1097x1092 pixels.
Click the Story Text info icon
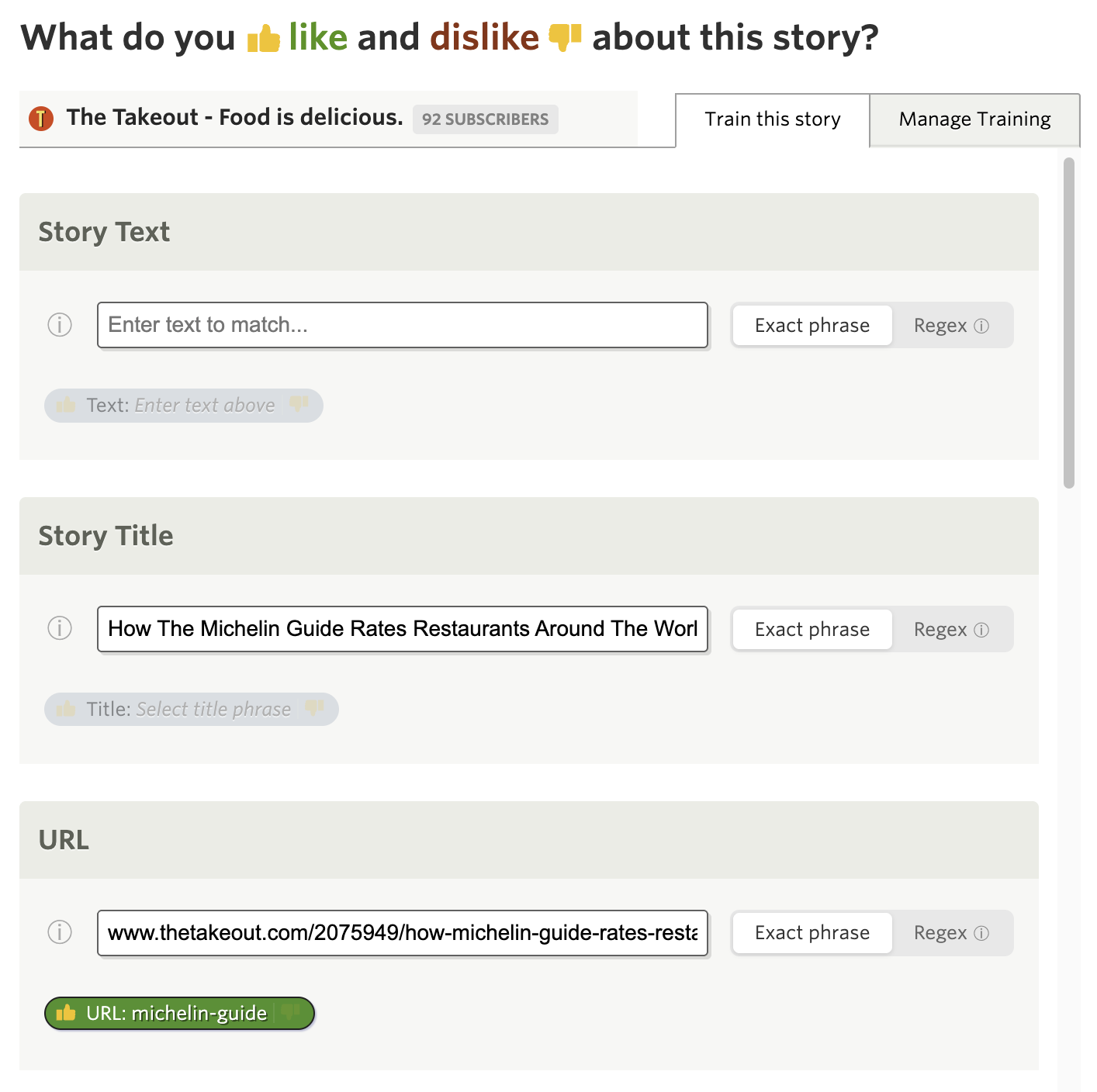[x=60, y=324]
